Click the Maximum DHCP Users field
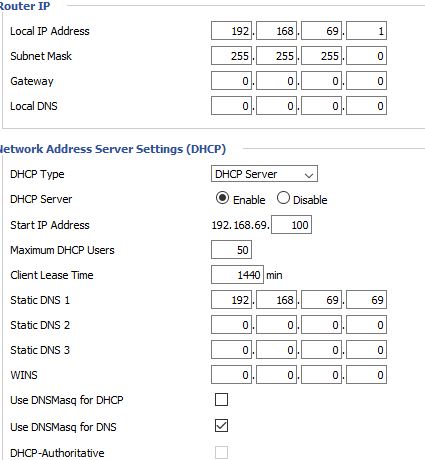The width and height of the screenshot is (425, 460). [x=231, y=250]
